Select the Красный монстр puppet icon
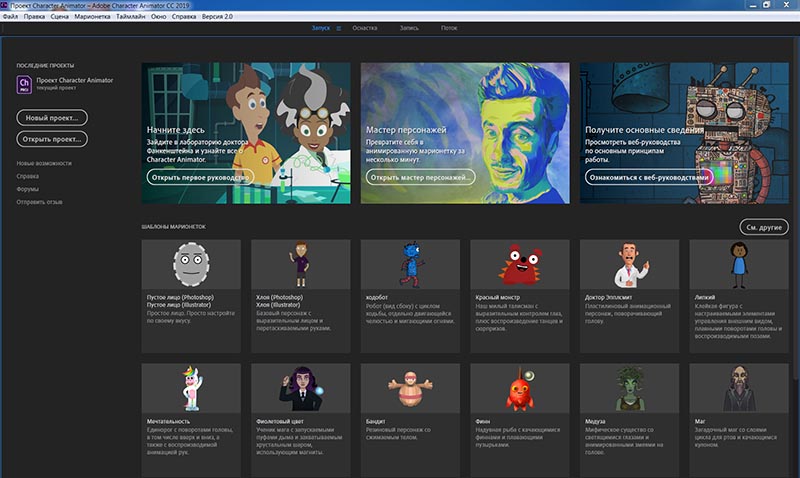 [x=520, y=264]
